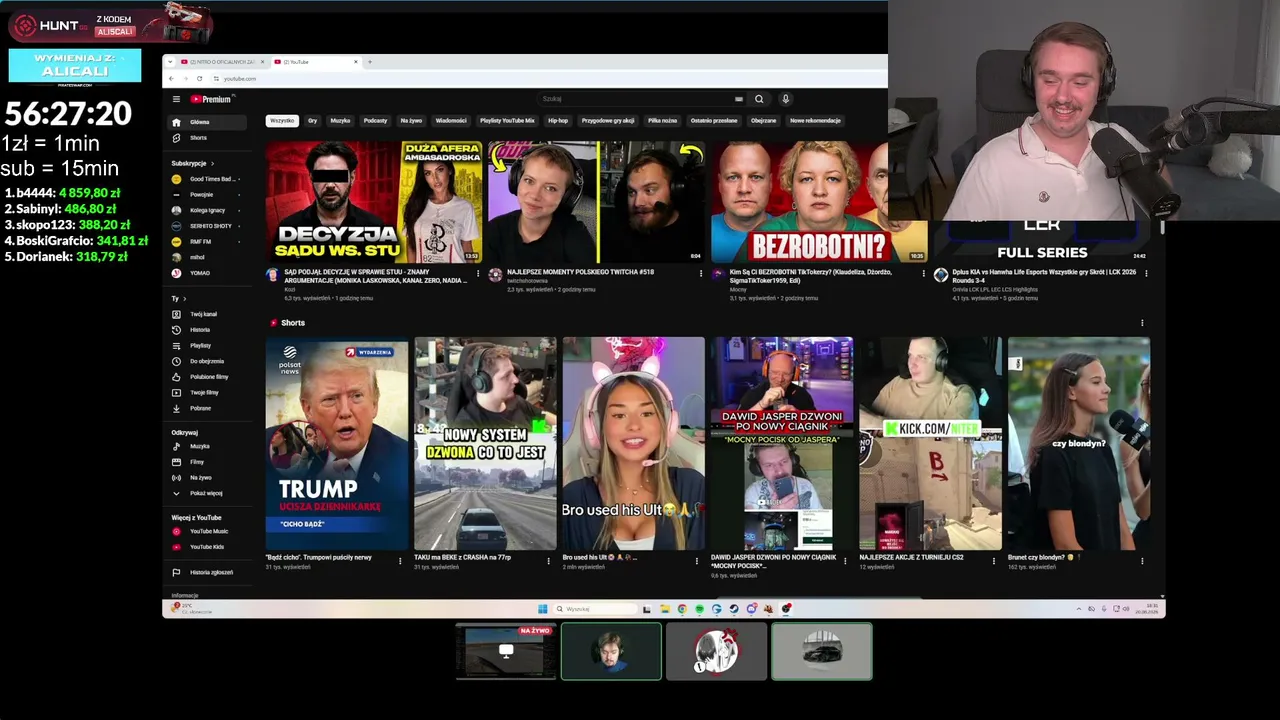Open options for SĄD PODJĄŁ DECYZJĘ video
This screenshot has height=720, width=1280.
477,273
